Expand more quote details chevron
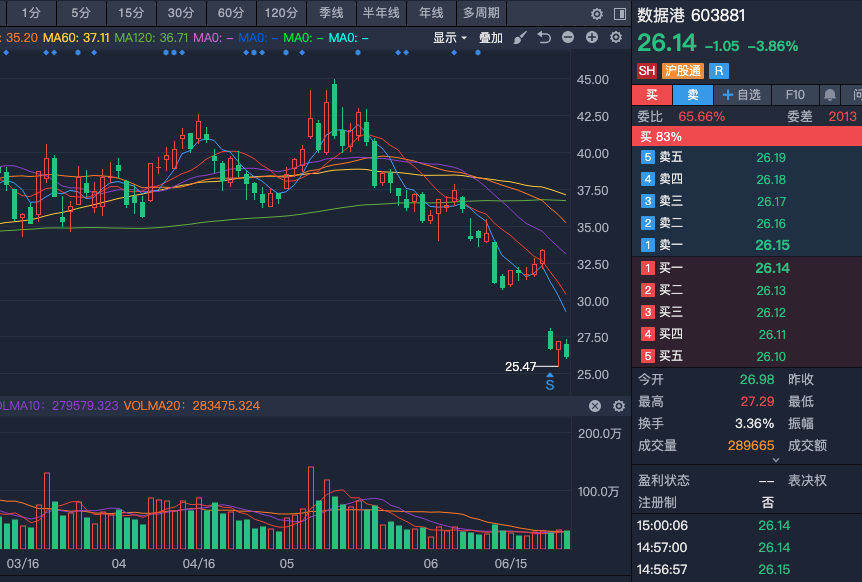Viewport: 862px width, 582px height. coord(776,460)
